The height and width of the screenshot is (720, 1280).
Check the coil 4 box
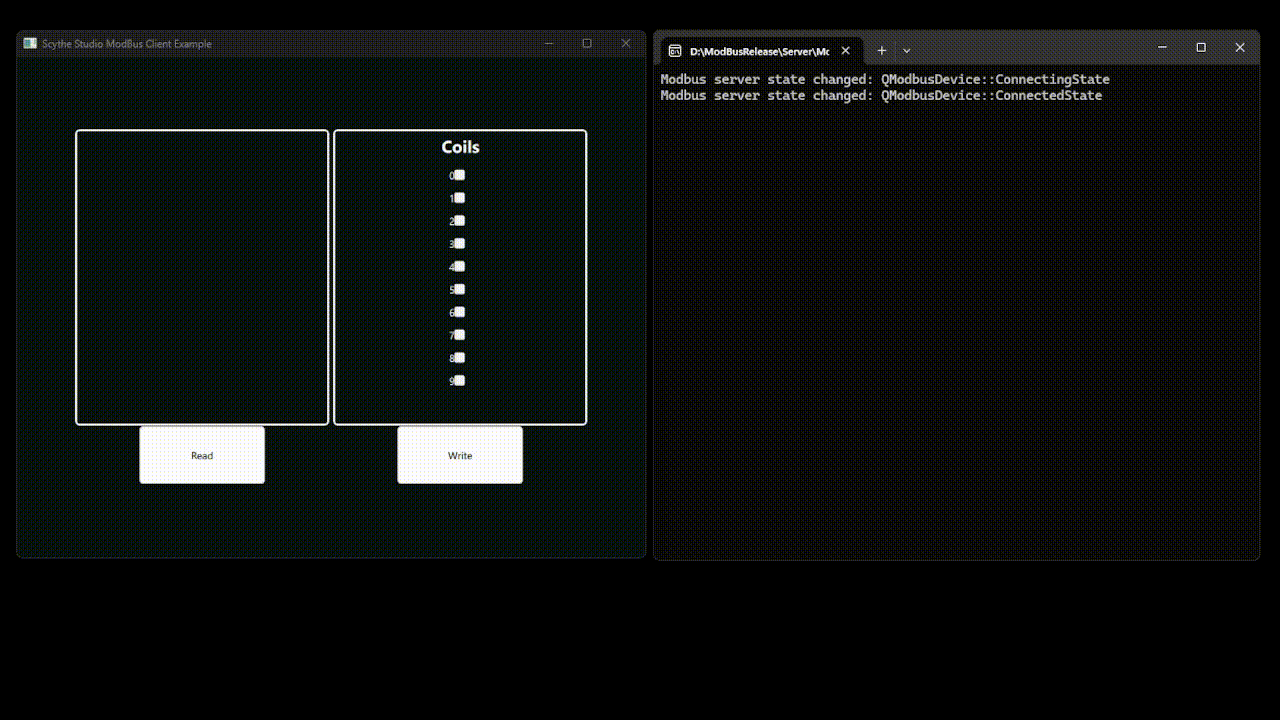point(459,266)
